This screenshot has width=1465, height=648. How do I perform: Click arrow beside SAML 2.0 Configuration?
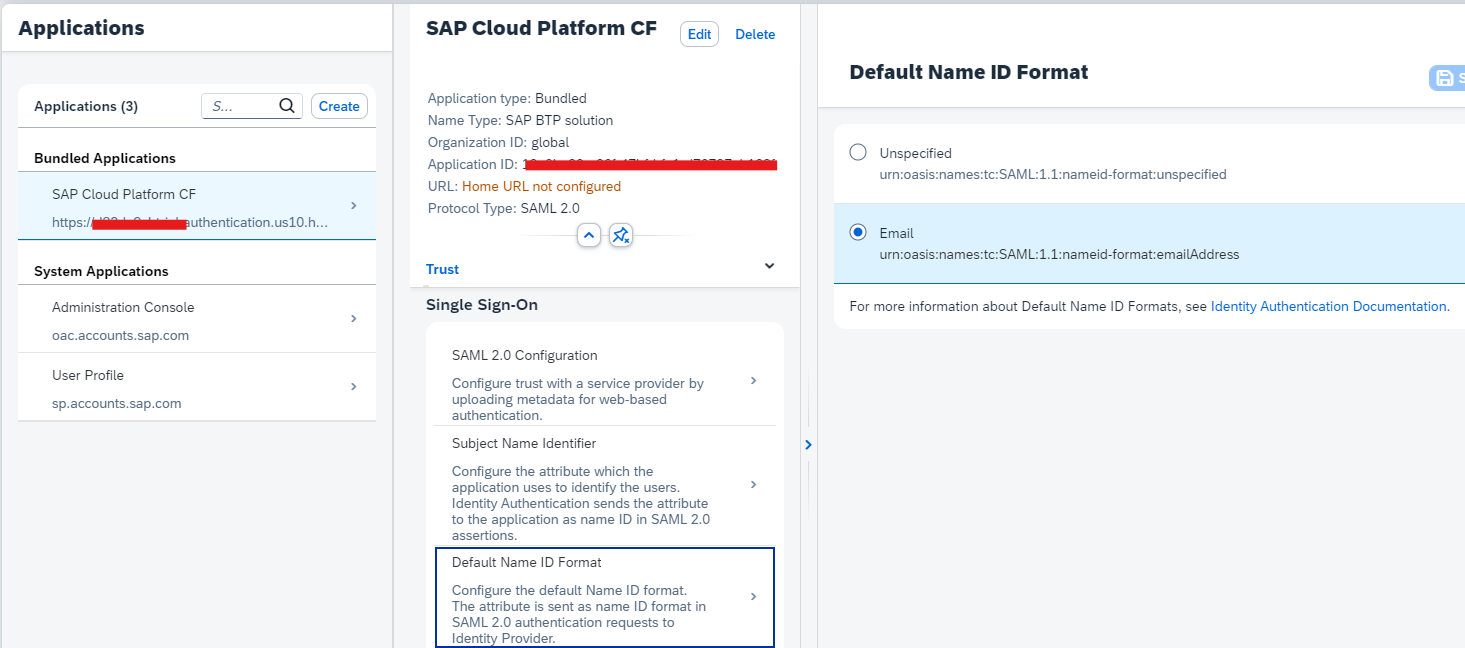click(753, 381)
